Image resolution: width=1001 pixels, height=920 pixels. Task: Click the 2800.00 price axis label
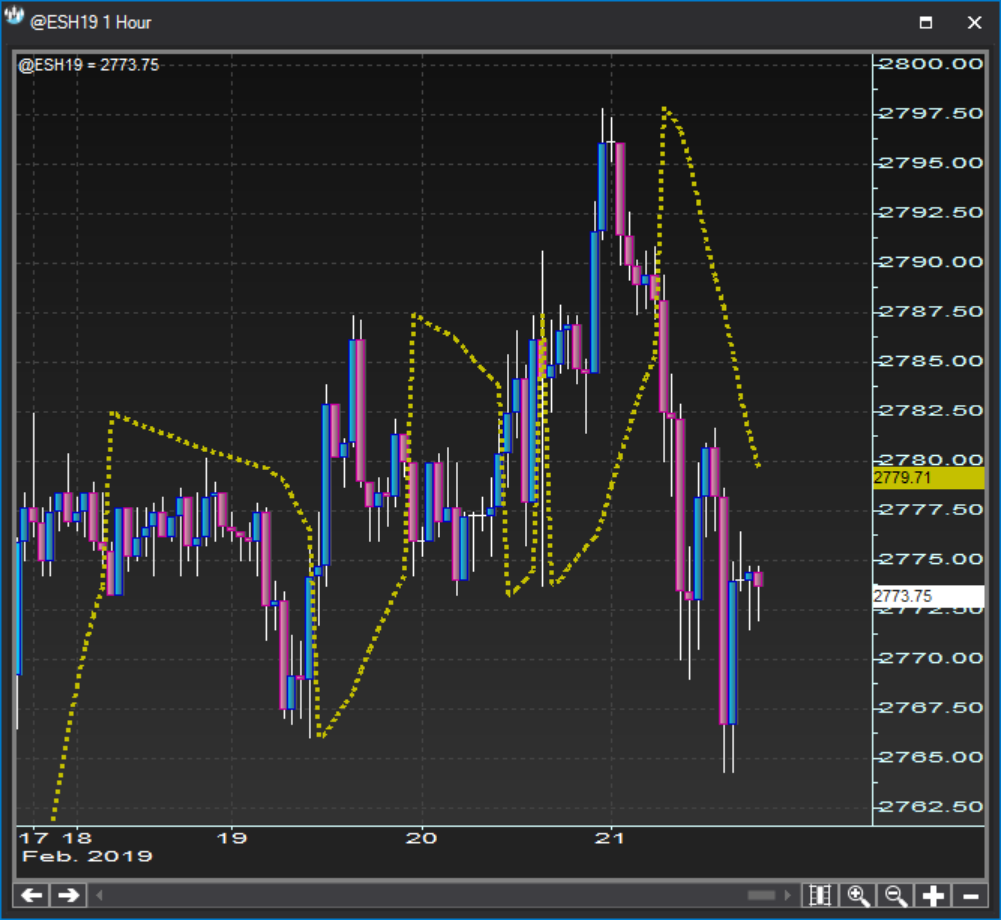point(931,64)
